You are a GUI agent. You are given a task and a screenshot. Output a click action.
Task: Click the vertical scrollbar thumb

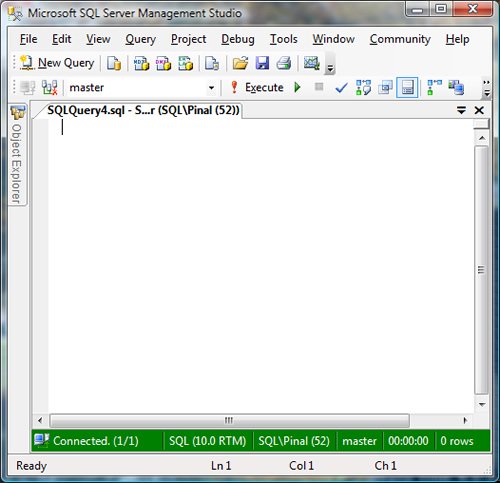pyautogui.click(x=482, y=270)
